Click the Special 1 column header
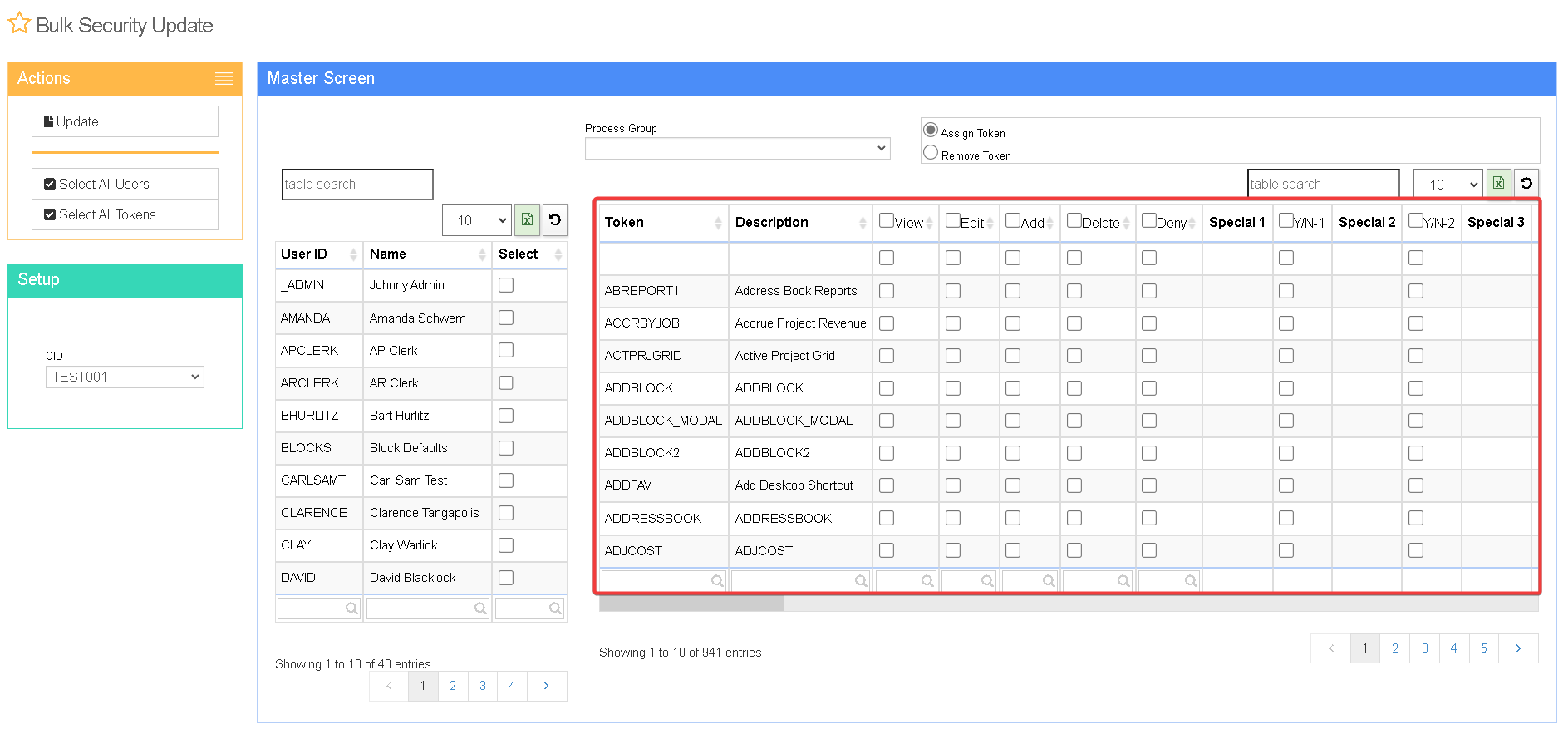Image resolution: width=1568 pixels, height=739 pixels. click(x=1237, y=223)
